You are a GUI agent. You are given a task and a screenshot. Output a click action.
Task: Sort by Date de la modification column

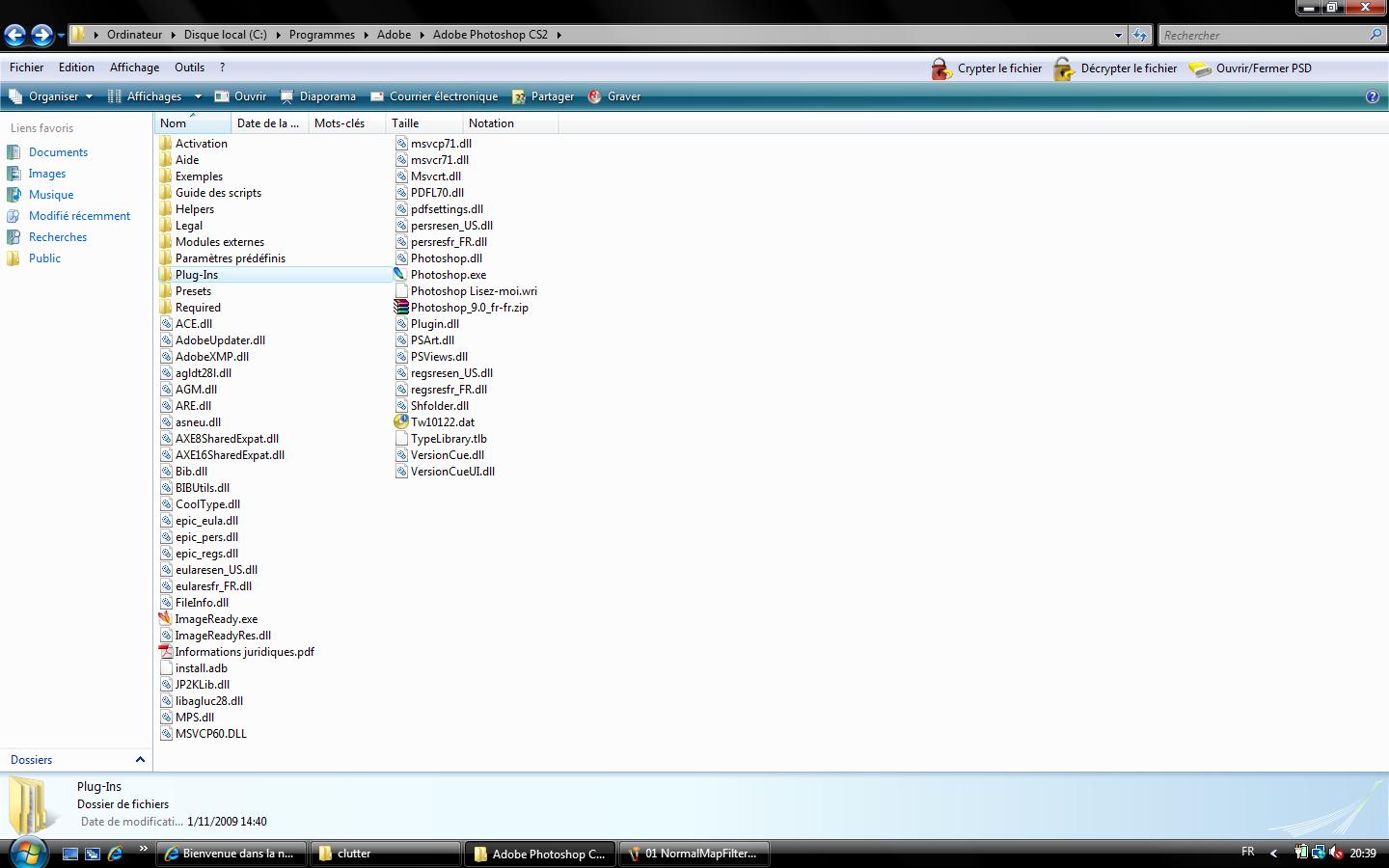(269, 123)
